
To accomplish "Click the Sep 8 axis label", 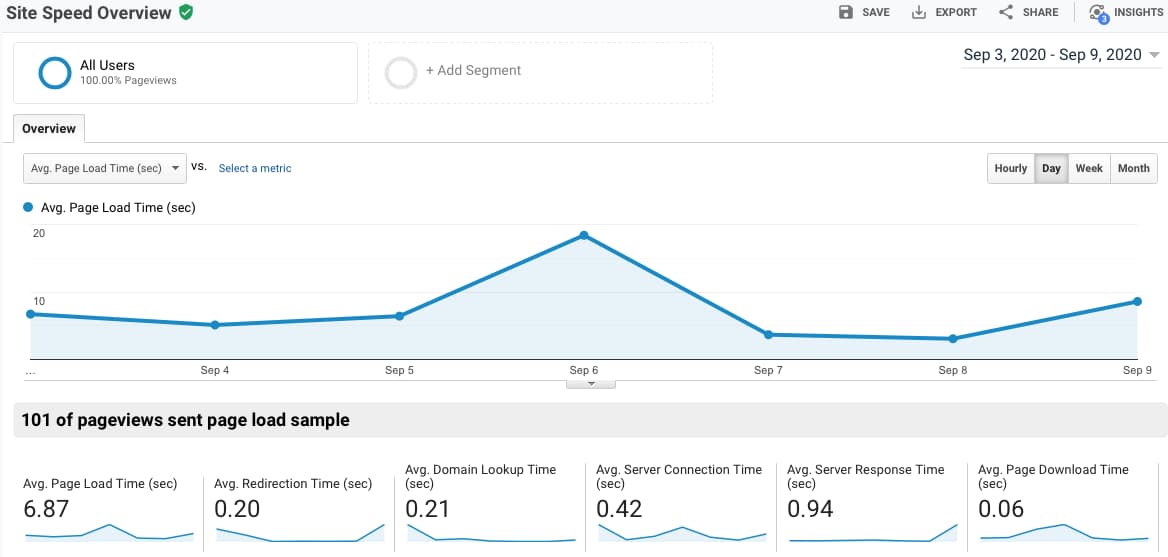I will click(x=953, y=370).
